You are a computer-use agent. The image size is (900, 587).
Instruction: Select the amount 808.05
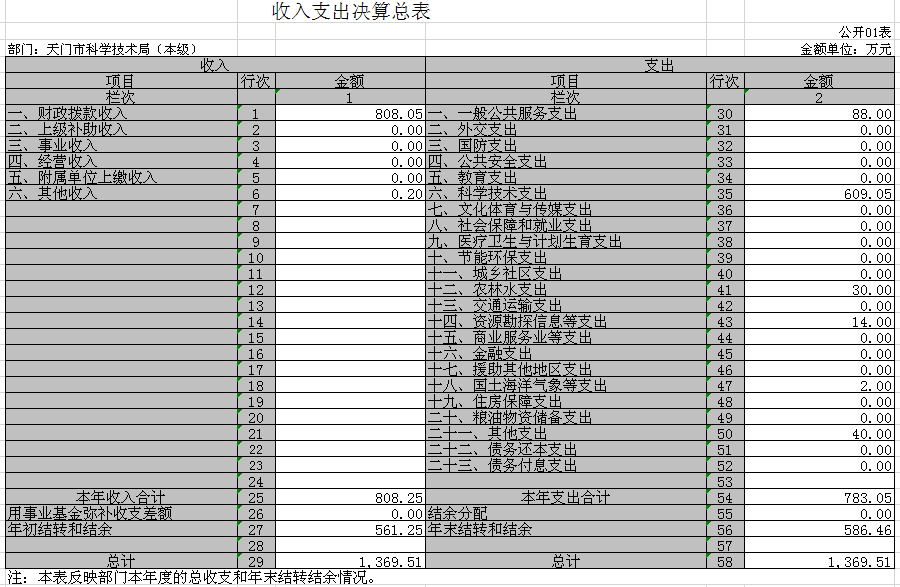[x=350, y=113]
